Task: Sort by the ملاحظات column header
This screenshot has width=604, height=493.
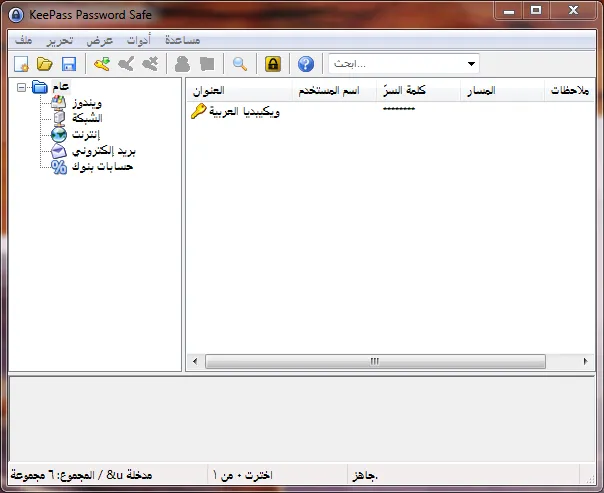Action: (x=570, y=91)
